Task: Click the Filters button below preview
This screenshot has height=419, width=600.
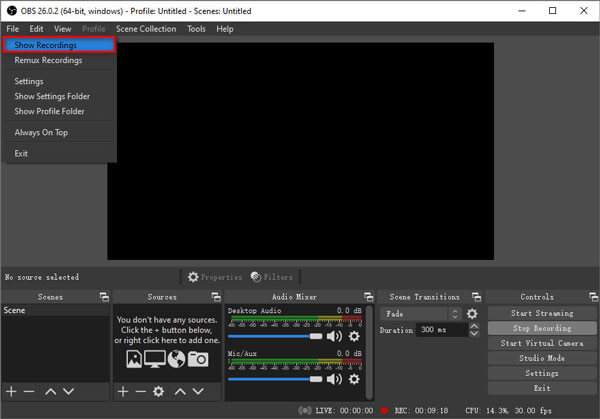Action: 272,277
